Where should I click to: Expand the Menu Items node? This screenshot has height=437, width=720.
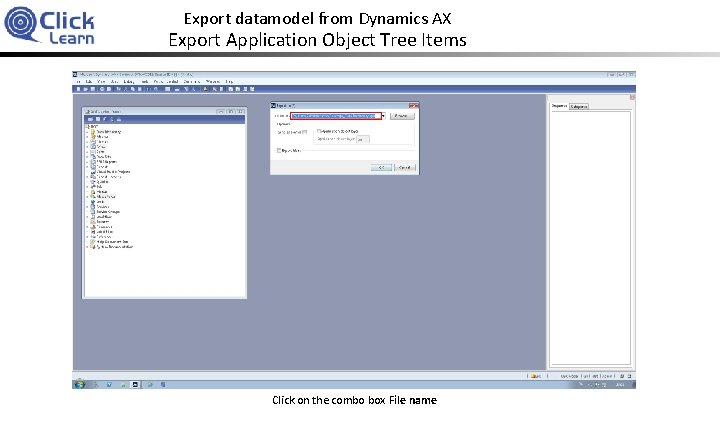[x=87, y=196]
